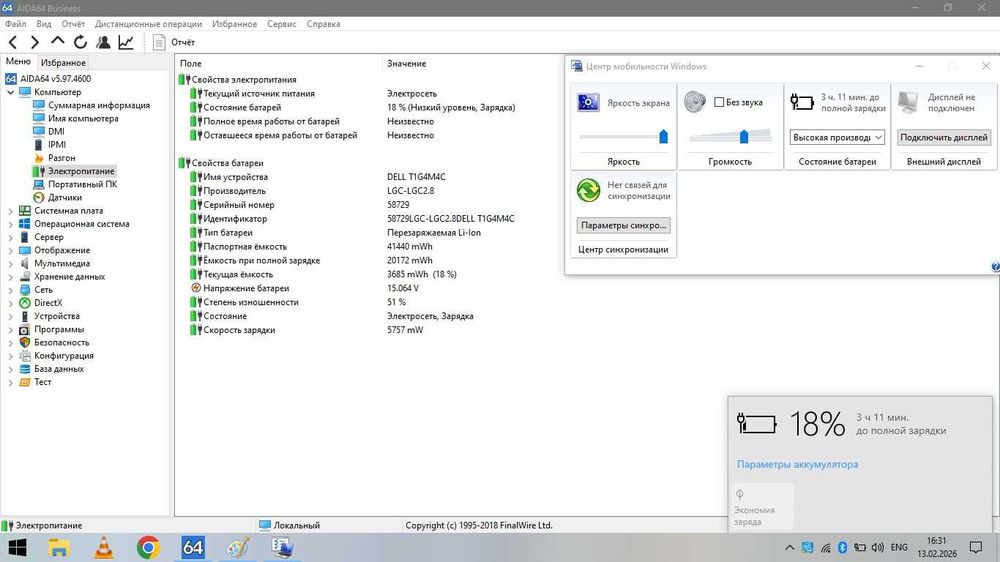Click the Портативный ПК laptop icon
Viewport: 1000px width, 562px height.
click(x=39, y=184)
